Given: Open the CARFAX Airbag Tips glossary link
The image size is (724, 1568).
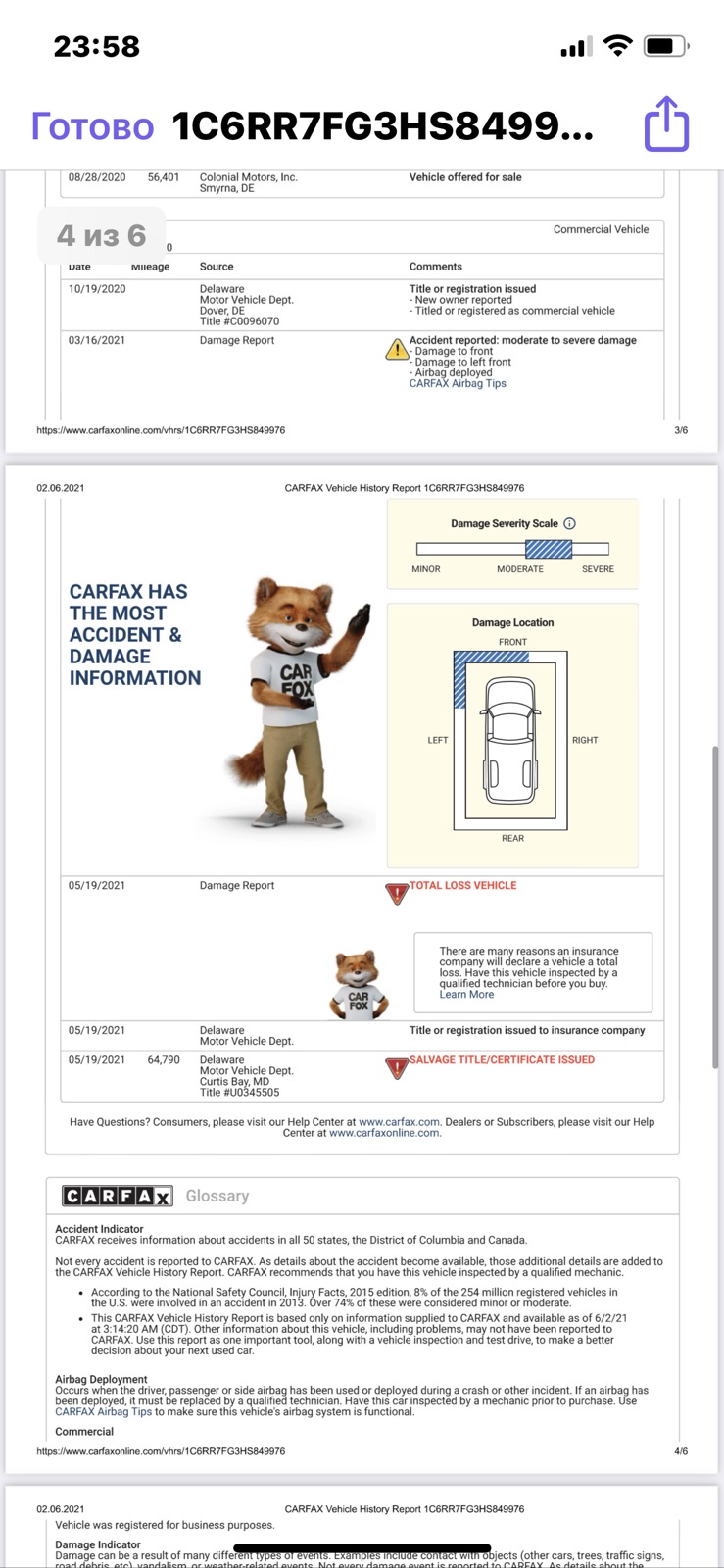Looking at the screenshot, I should [x=103, y=1412].
